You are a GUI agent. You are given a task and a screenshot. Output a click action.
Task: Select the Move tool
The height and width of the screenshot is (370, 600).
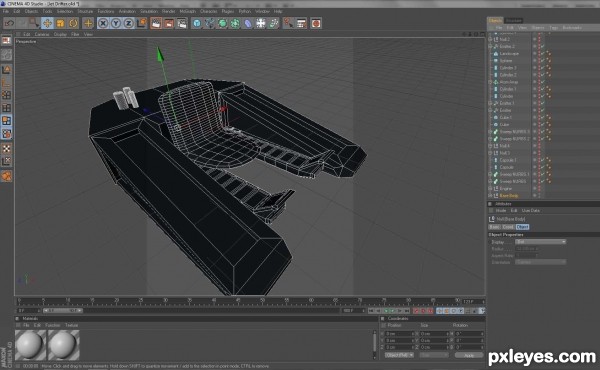pos(47,23)
